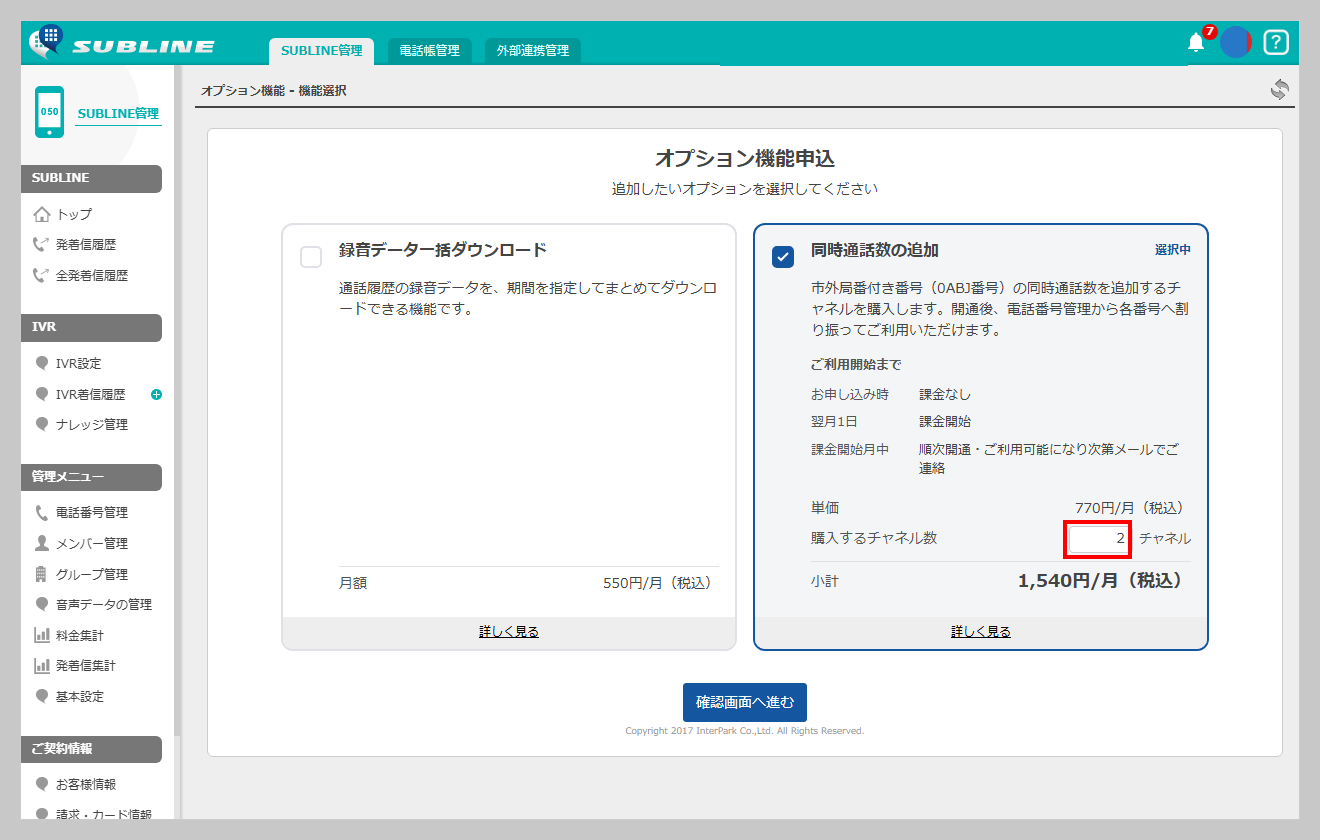This screenshot has width=1320, height=840.
Task: Open 基本設定 in sidebar
Action: point(80,696)
